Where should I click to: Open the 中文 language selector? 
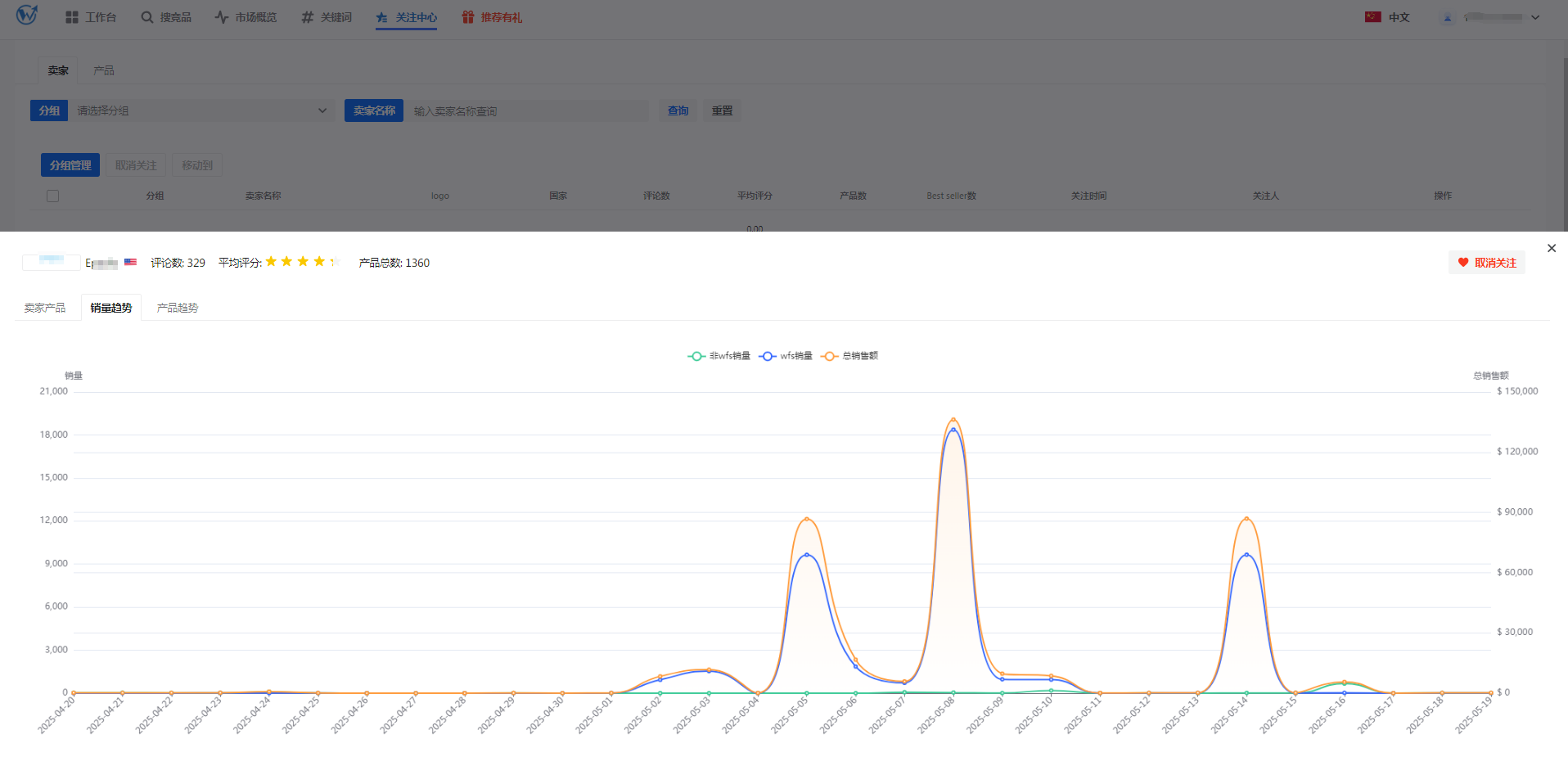[1388, 17]
